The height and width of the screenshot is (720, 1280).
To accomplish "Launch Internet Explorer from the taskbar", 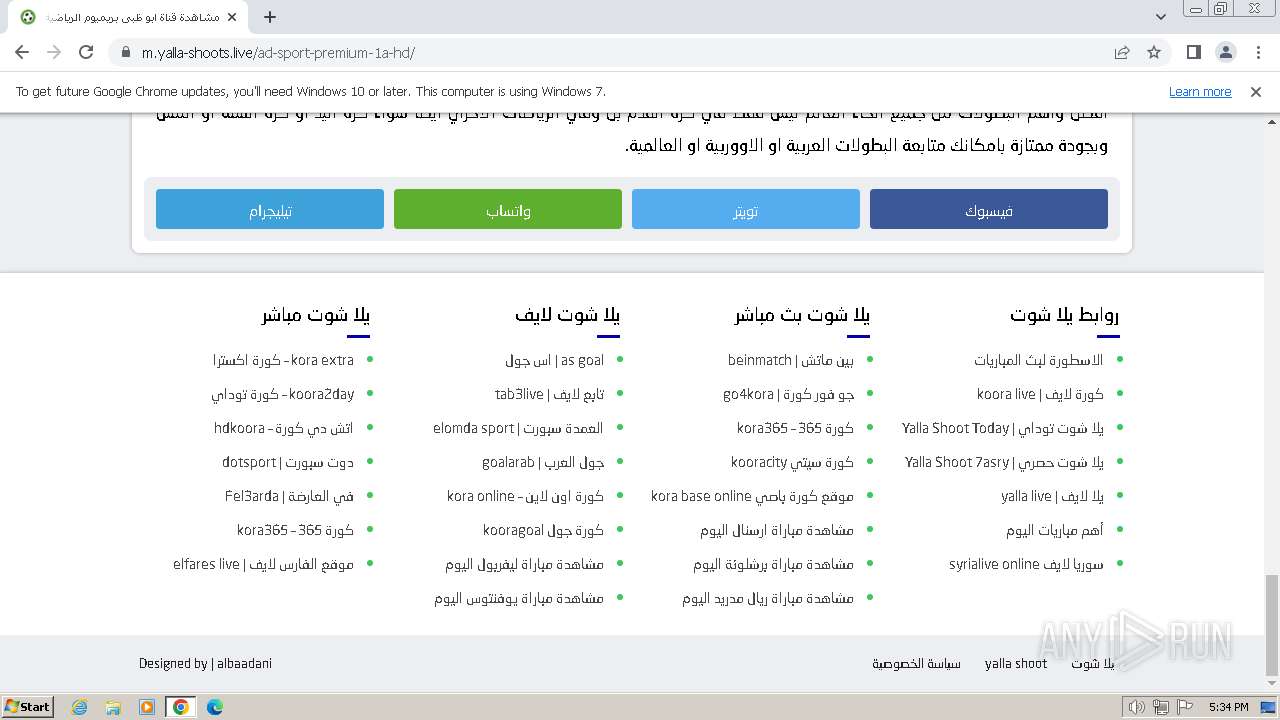I will coord(79,706).
